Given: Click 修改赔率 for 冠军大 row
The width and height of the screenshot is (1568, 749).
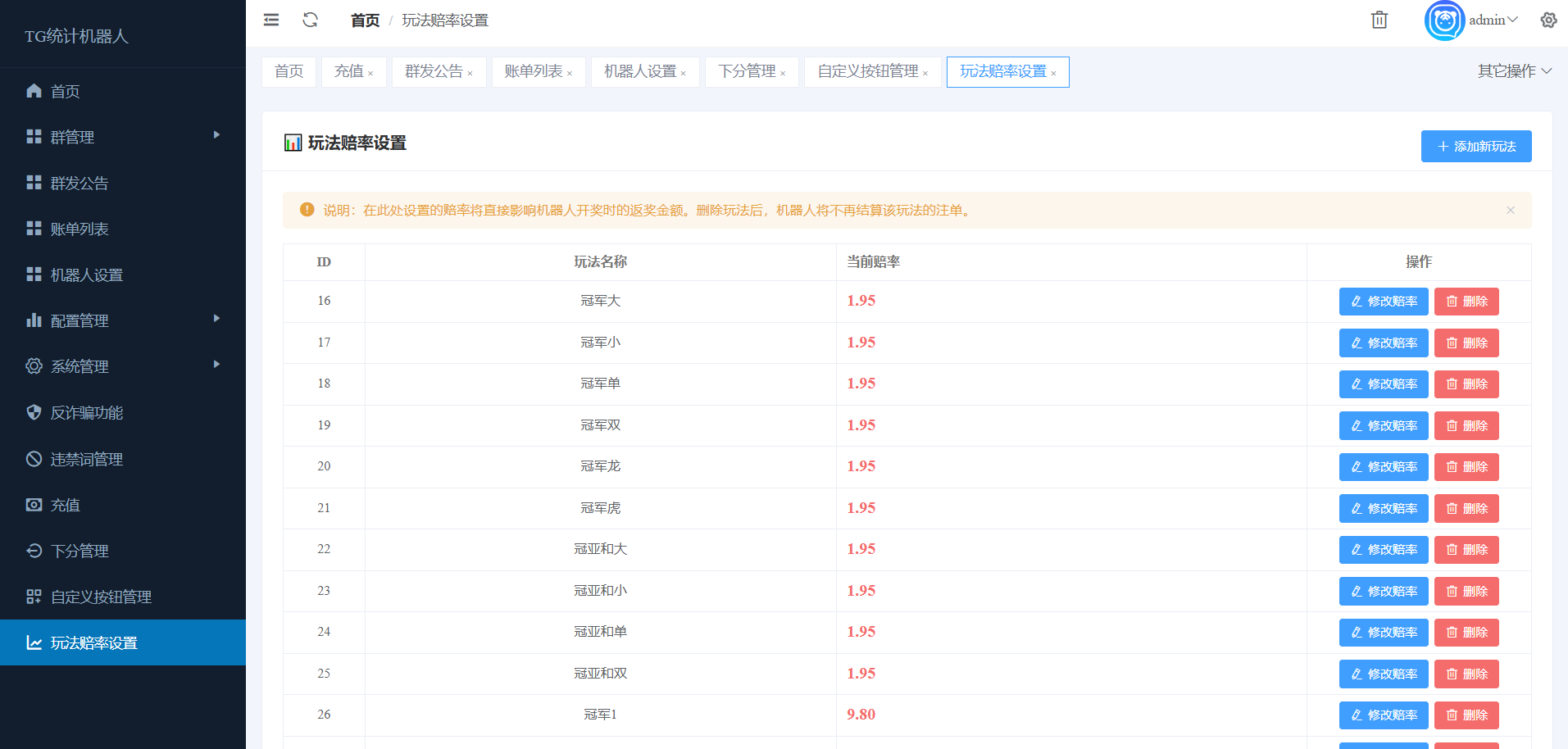Looking at the screenshot, I should 1384,302.
